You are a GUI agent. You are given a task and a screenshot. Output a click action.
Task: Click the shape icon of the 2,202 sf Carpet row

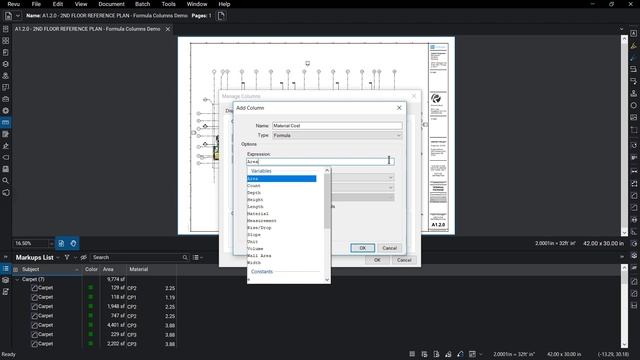pos(35,344)
